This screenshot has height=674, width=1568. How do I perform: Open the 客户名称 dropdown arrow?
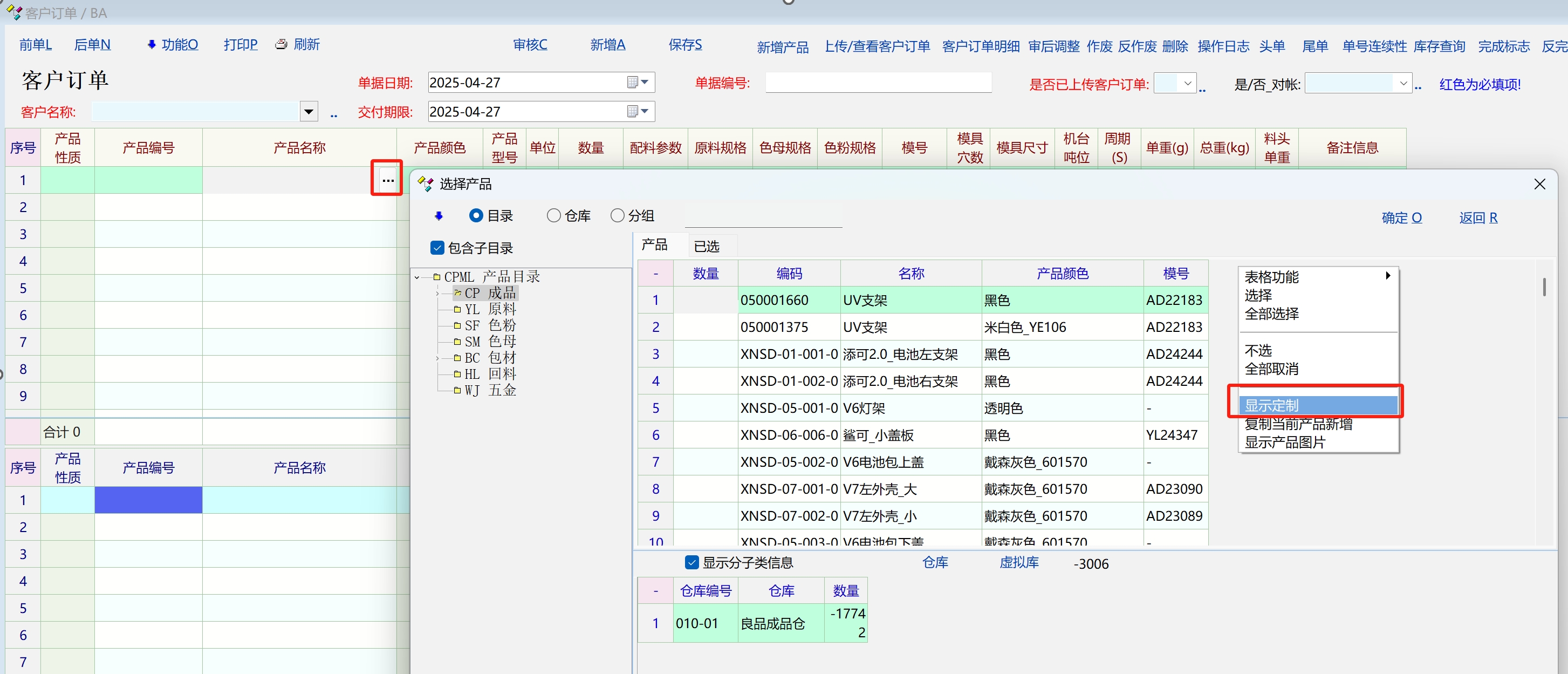(x=309, y=111)
